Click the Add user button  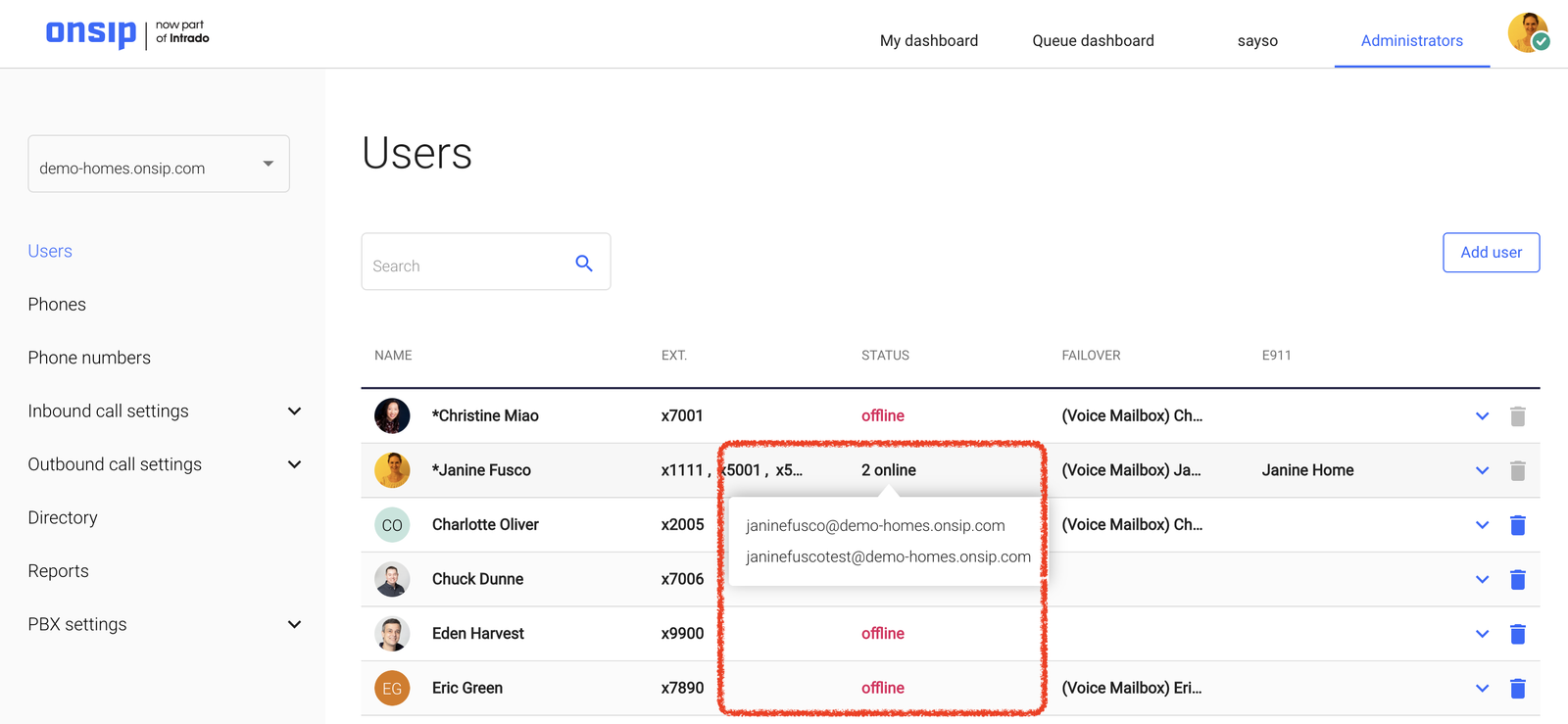click(1491, 253)
